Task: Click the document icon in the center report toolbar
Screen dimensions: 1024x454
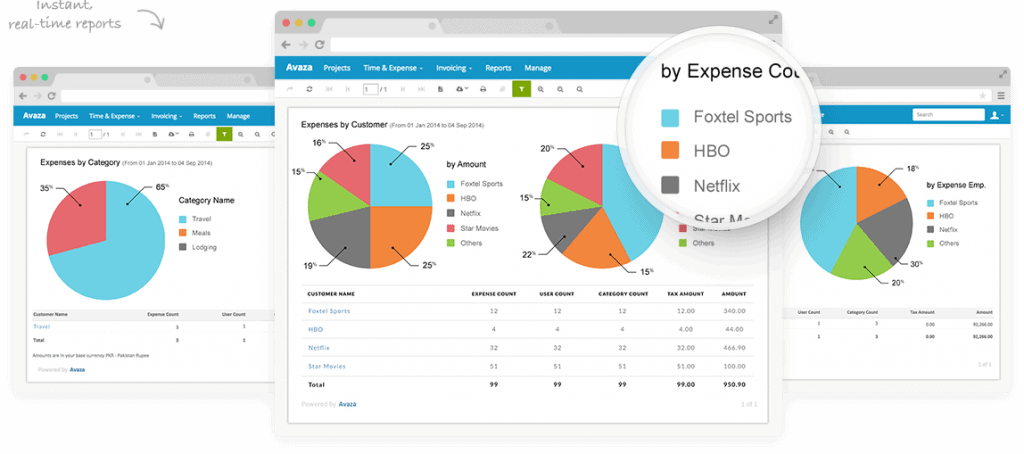Action: click(x=440, y=89)
